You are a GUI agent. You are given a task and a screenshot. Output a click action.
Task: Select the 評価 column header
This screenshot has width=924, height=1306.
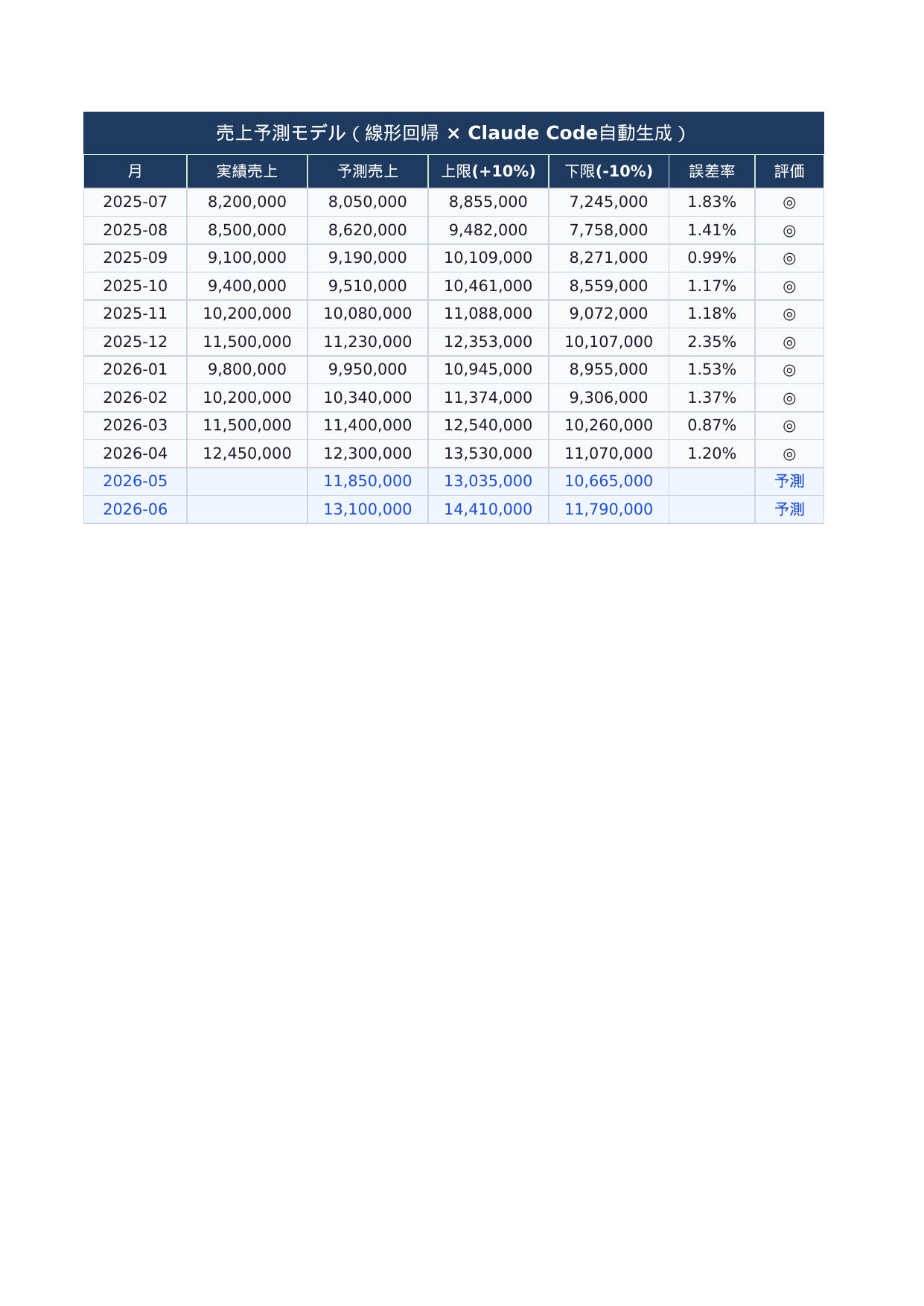point(789,171)
